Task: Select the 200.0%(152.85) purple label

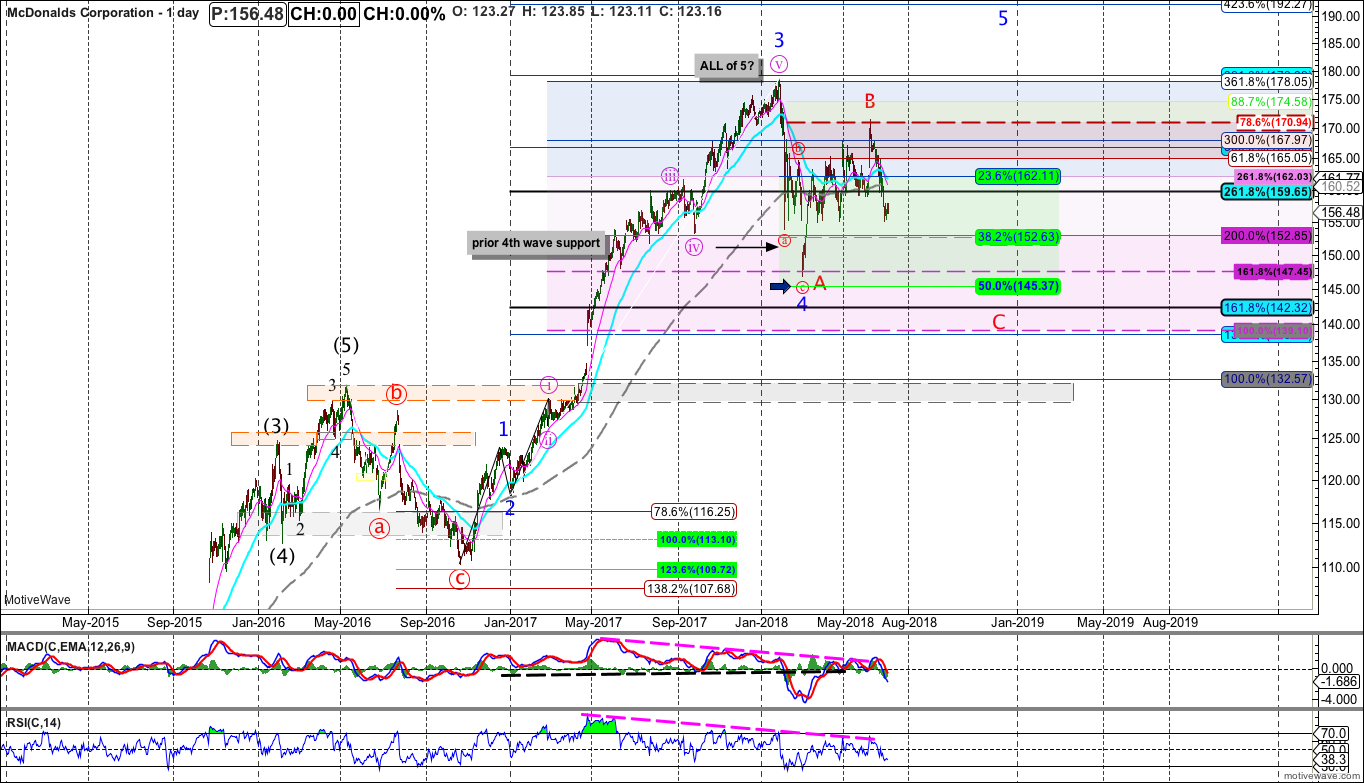Action: click(x=1266, y=236)
